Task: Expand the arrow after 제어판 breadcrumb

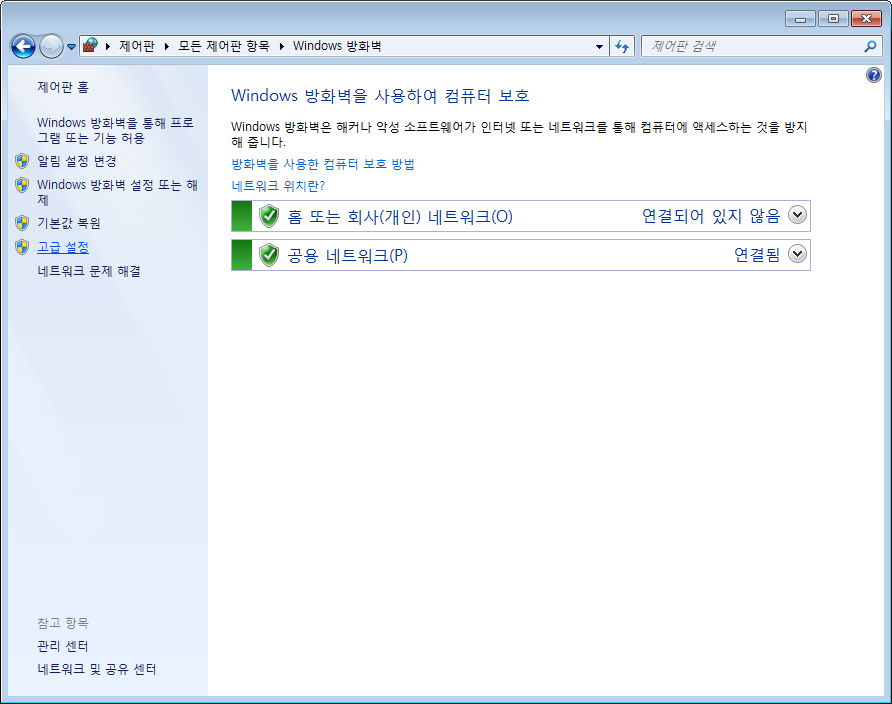Action: [167, 46]
